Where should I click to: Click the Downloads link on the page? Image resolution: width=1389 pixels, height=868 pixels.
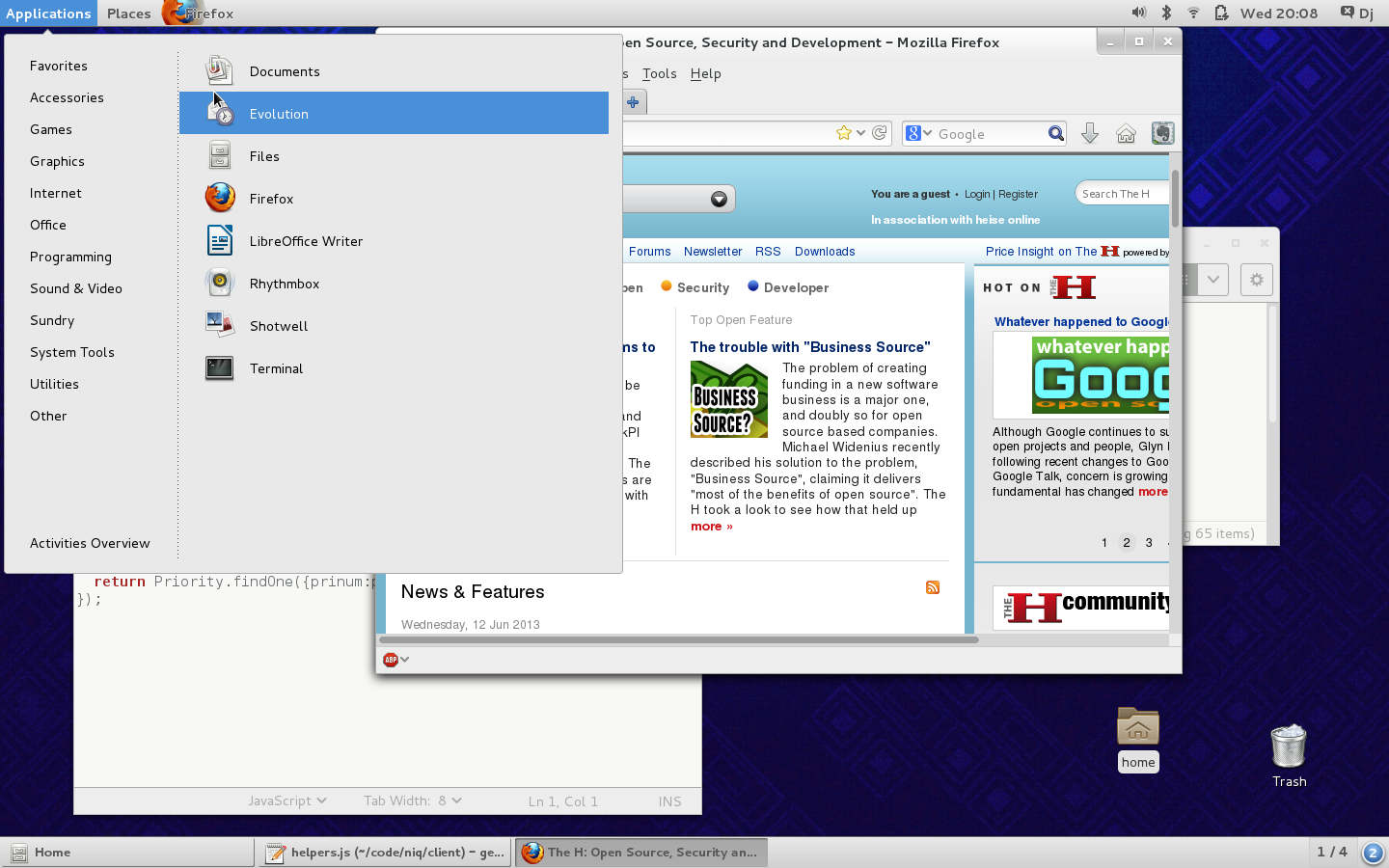click(825, 252)
